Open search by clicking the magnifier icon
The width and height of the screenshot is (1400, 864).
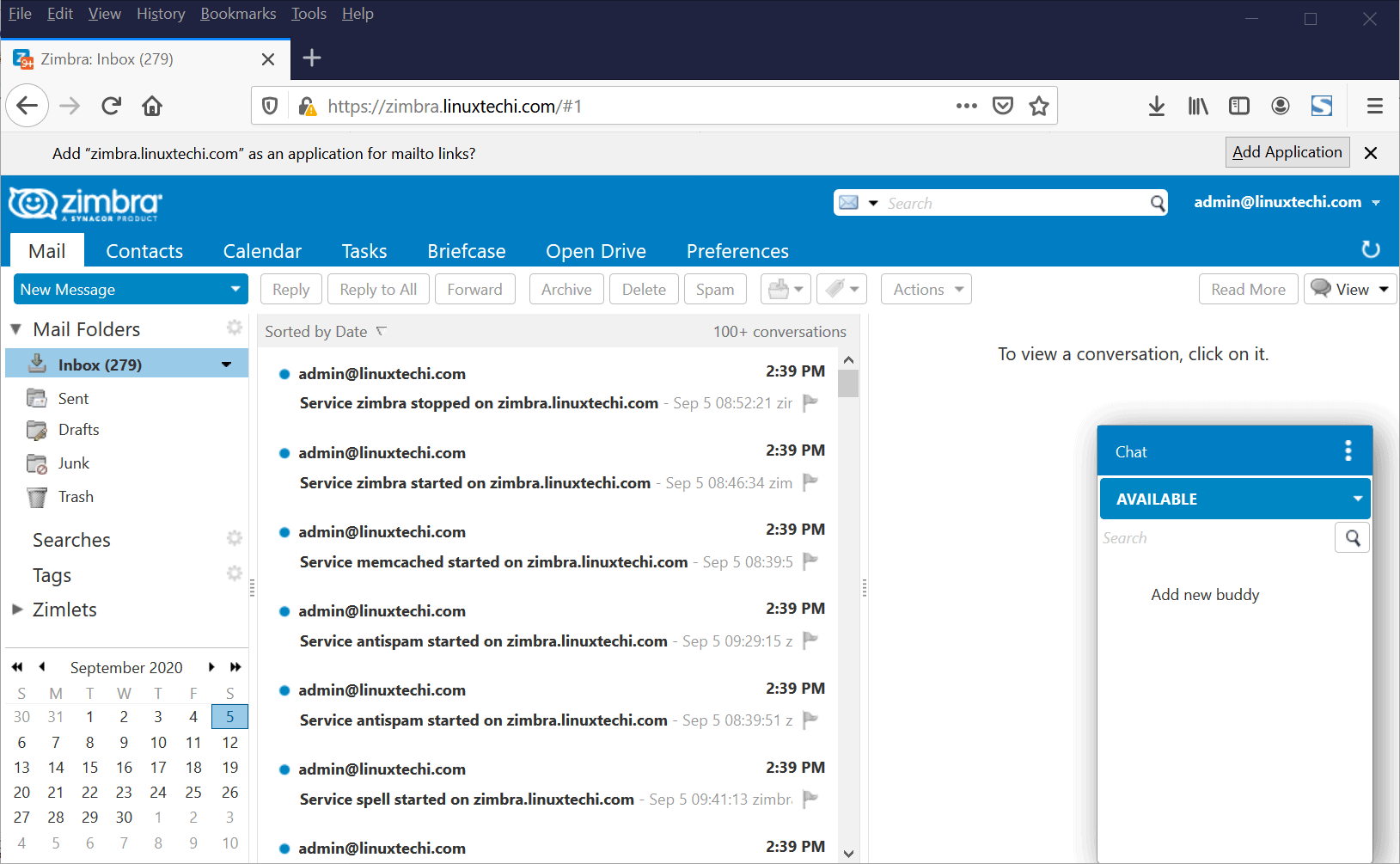1158,203
